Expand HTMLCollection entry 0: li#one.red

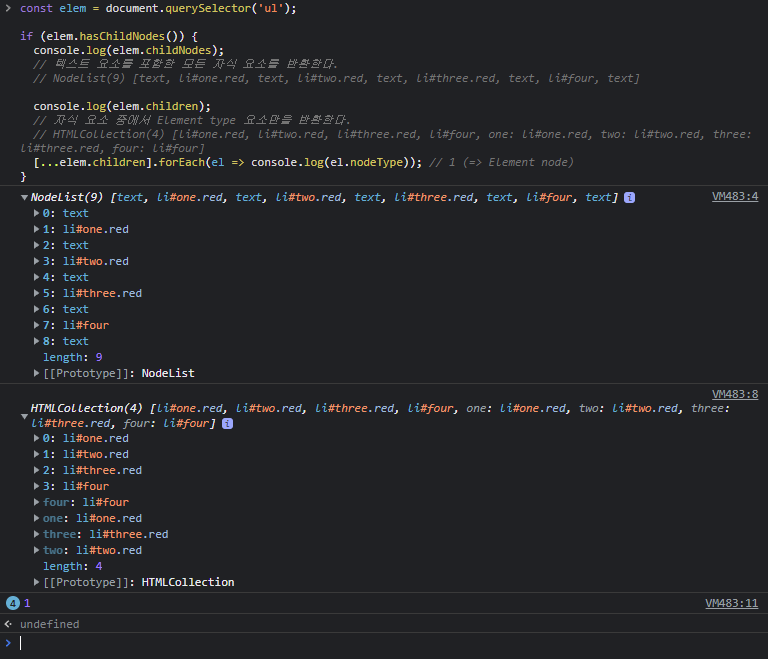pyautogui.click(x=36, y=438)
